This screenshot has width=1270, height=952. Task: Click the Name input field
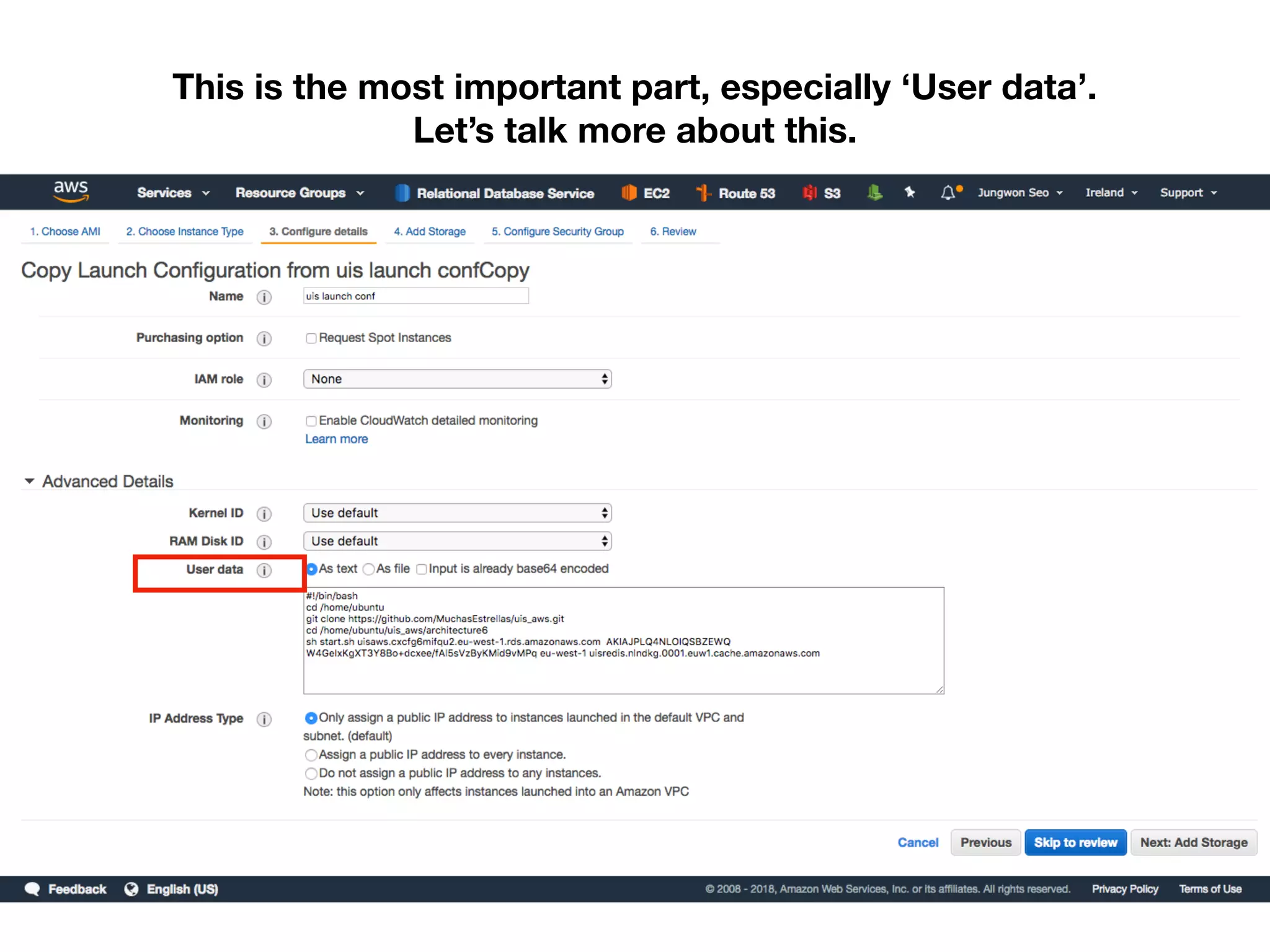coord(416,296)
